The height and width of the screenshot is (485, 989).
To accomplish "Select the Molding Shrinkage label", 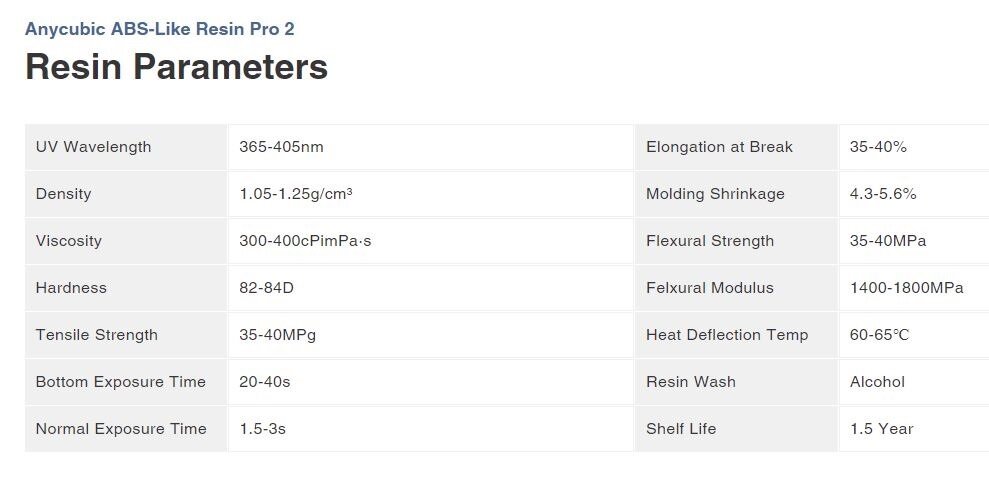I will [715, 194].
